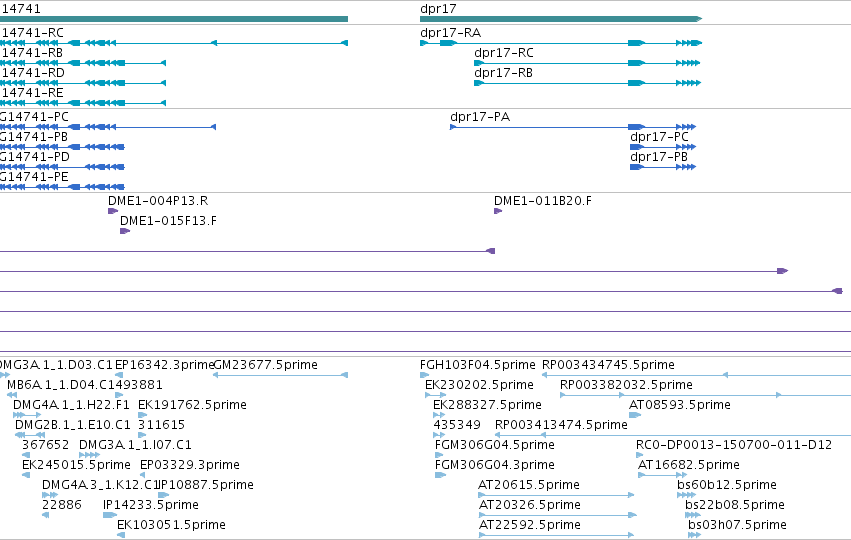Select the bs03h07.5prime EST label
Screen dimensions: 851x540
pyautogui.click(x=737, y=526)
